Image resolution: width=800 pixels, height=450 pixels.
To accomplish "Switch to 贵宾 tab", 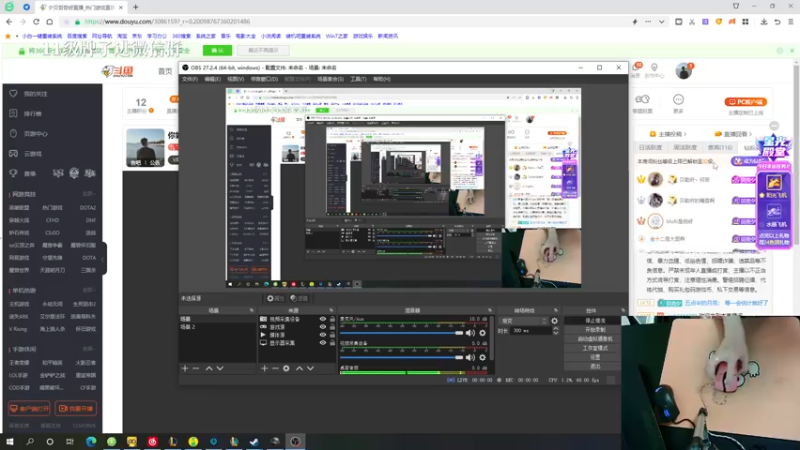I will tap(720, 147).
